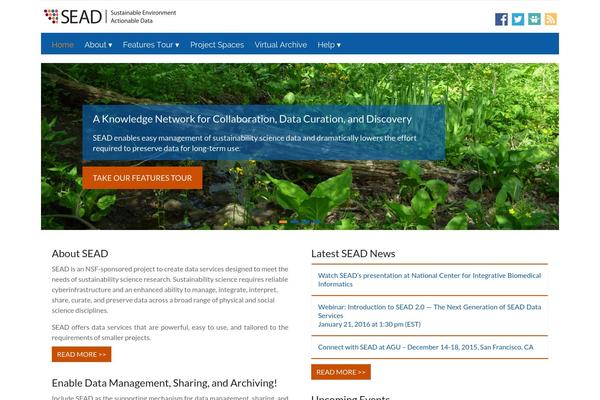Click Read More under Latest SEAD News
Viewport: 600px width, 400px height.
[341, 372]
